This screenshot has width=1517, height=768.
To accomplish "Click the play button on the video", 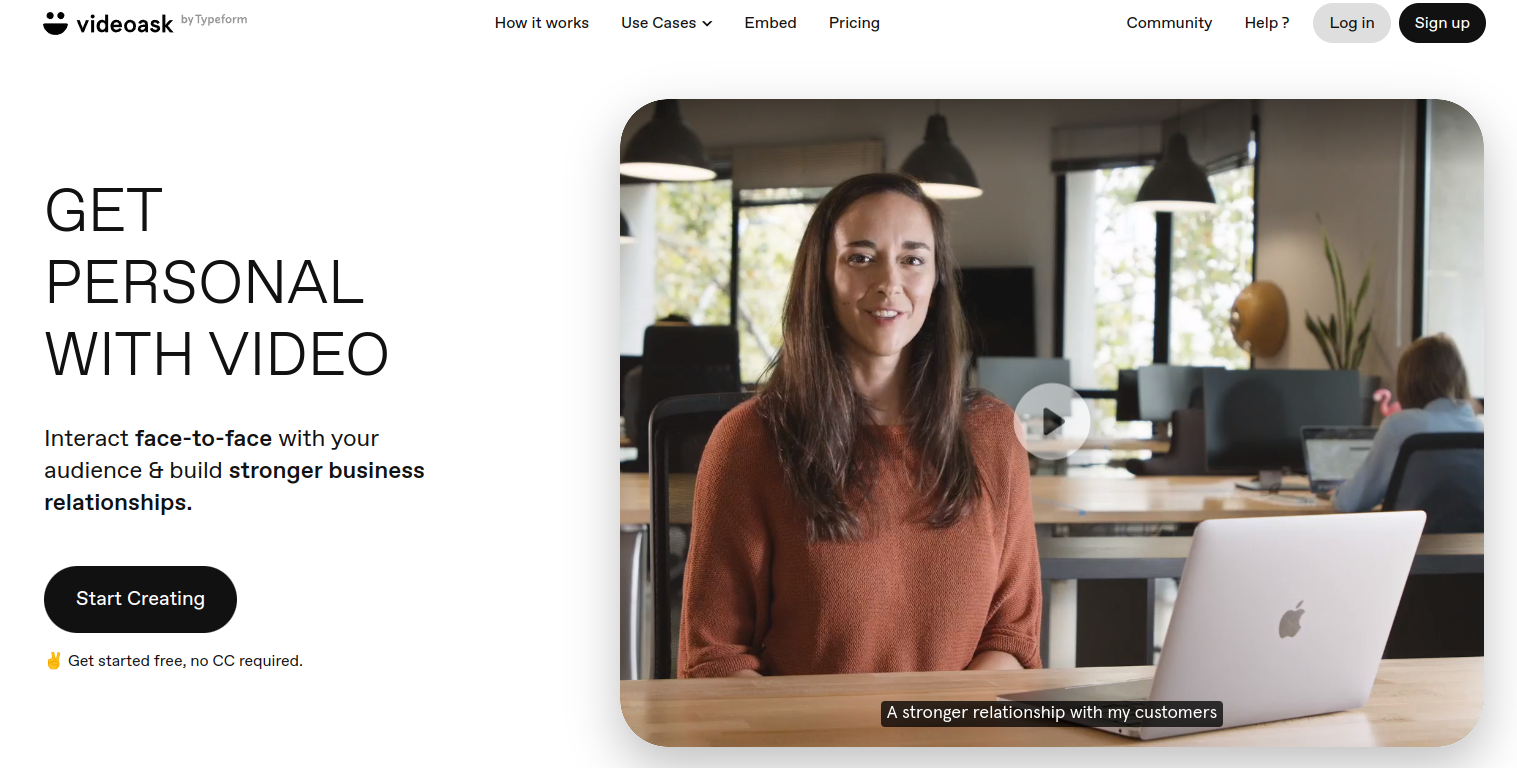I will click(1051, 421).
